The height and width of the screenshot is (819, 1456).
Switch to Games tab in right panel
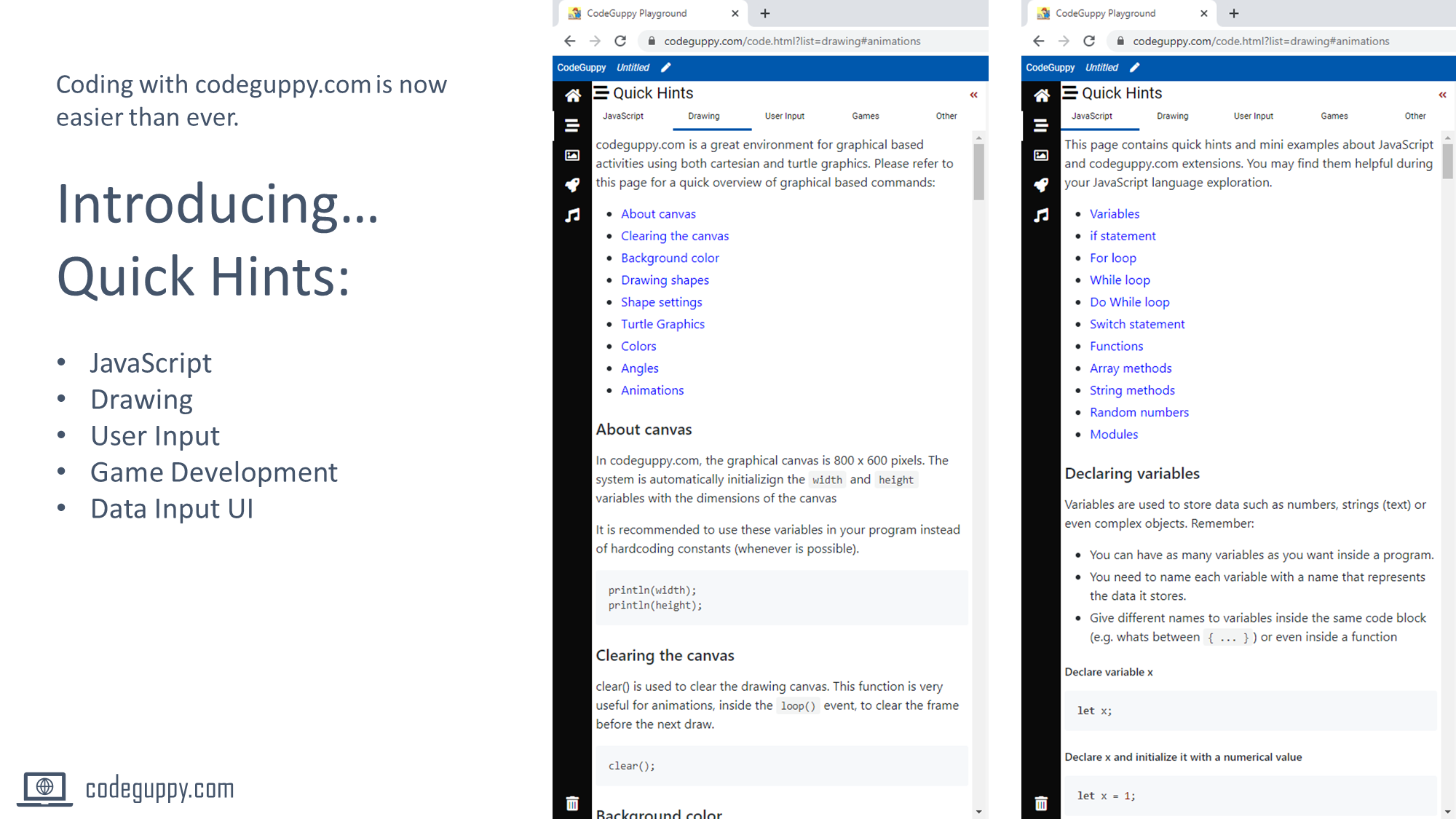point(1334,116)
